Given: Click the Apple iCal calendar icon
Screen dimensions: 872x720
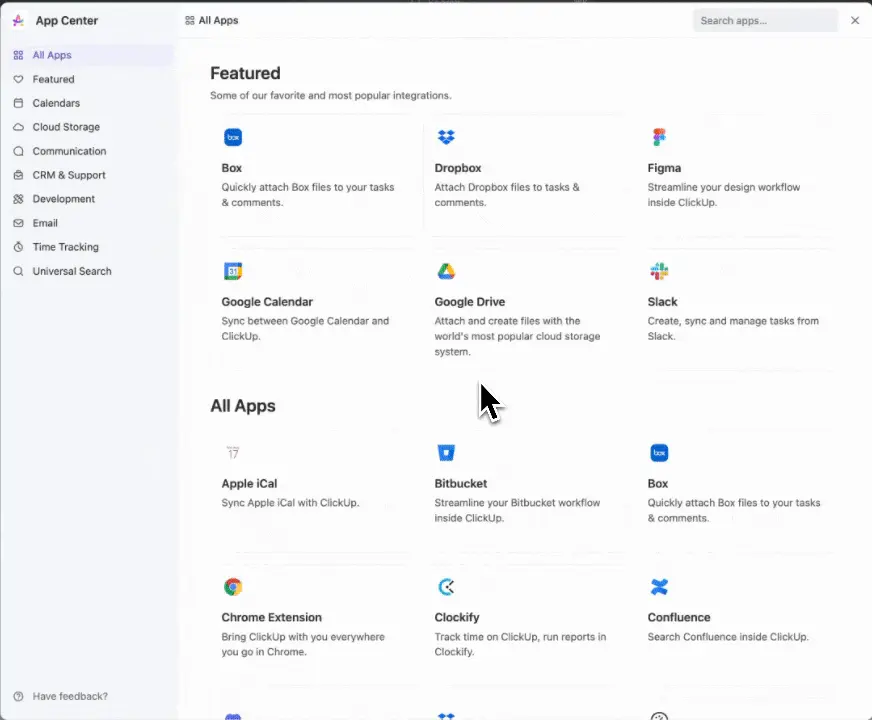Looking at the screenshot, I should (233, 453).
